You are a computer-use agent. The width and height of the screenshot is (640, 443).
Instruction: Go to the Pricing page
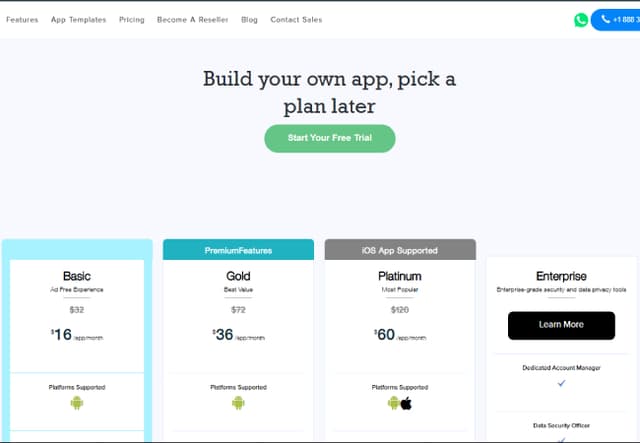131,20
